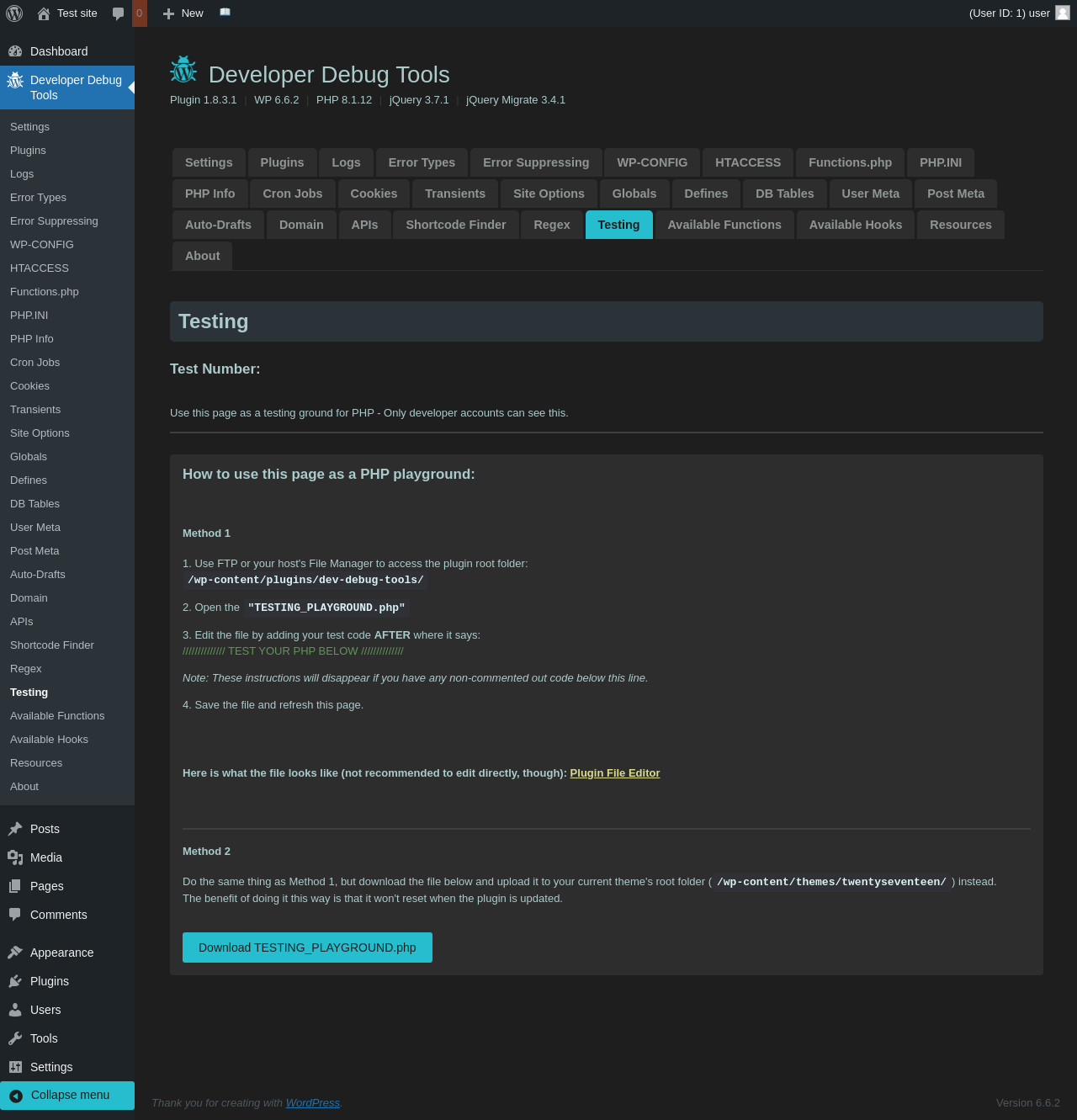Open the Plugin File Editor link
The height and width of the screenshot is (1120, 1077).
point(614,773)
